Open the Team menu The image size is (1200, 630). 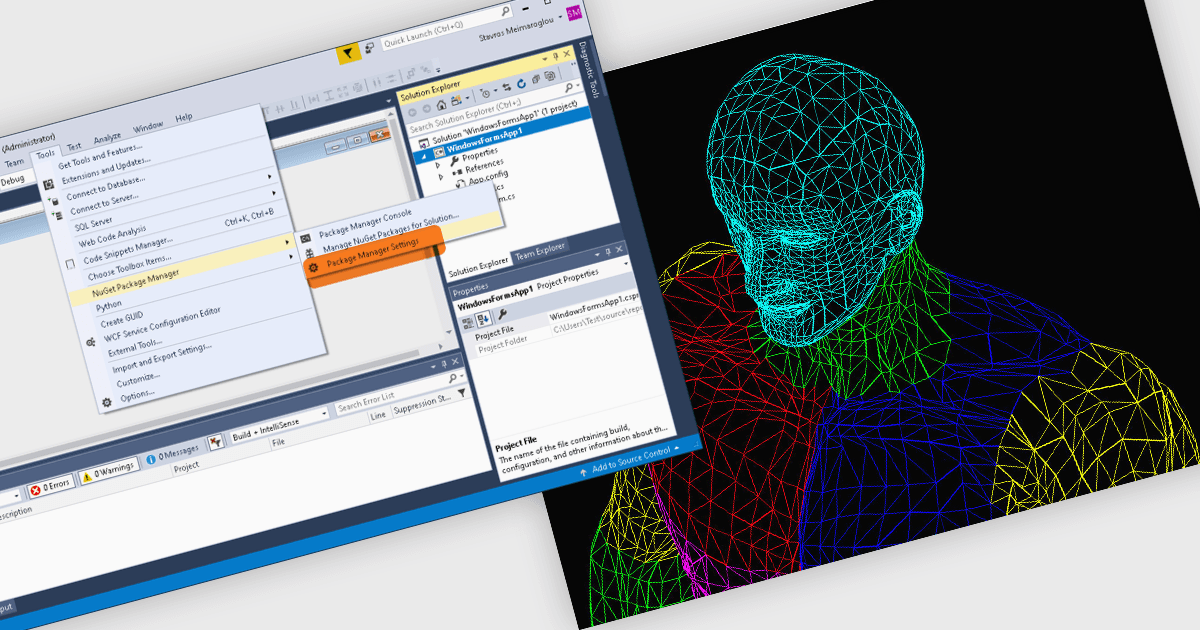point(14,162)
